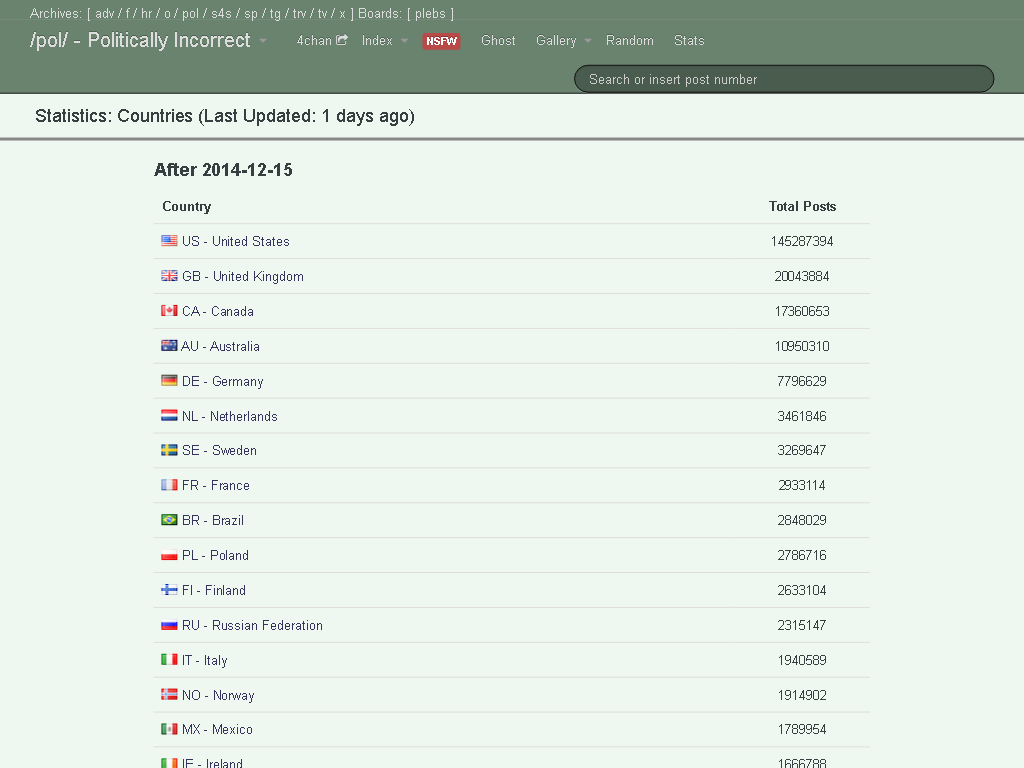Screen dimensions: 1024x768
Task: Click the United Kingdom flag icon
Action: pos(169,276)
